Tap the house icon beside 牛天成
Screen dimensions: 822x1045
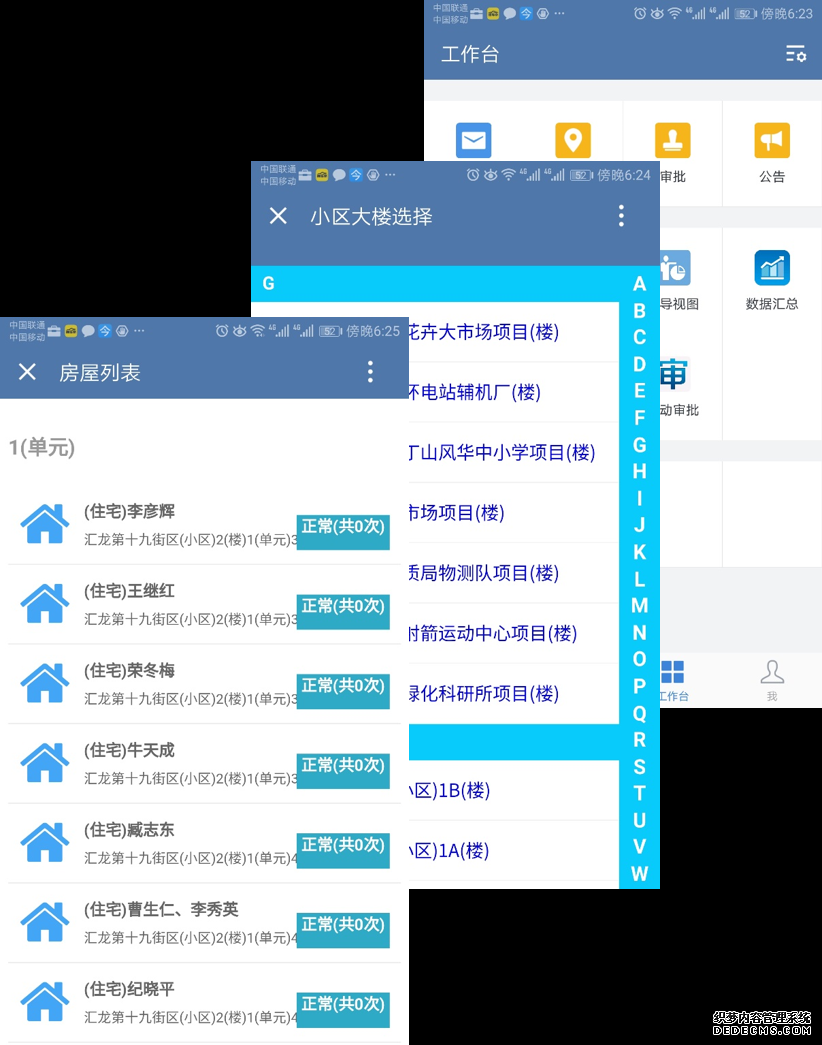coord(45,762)
